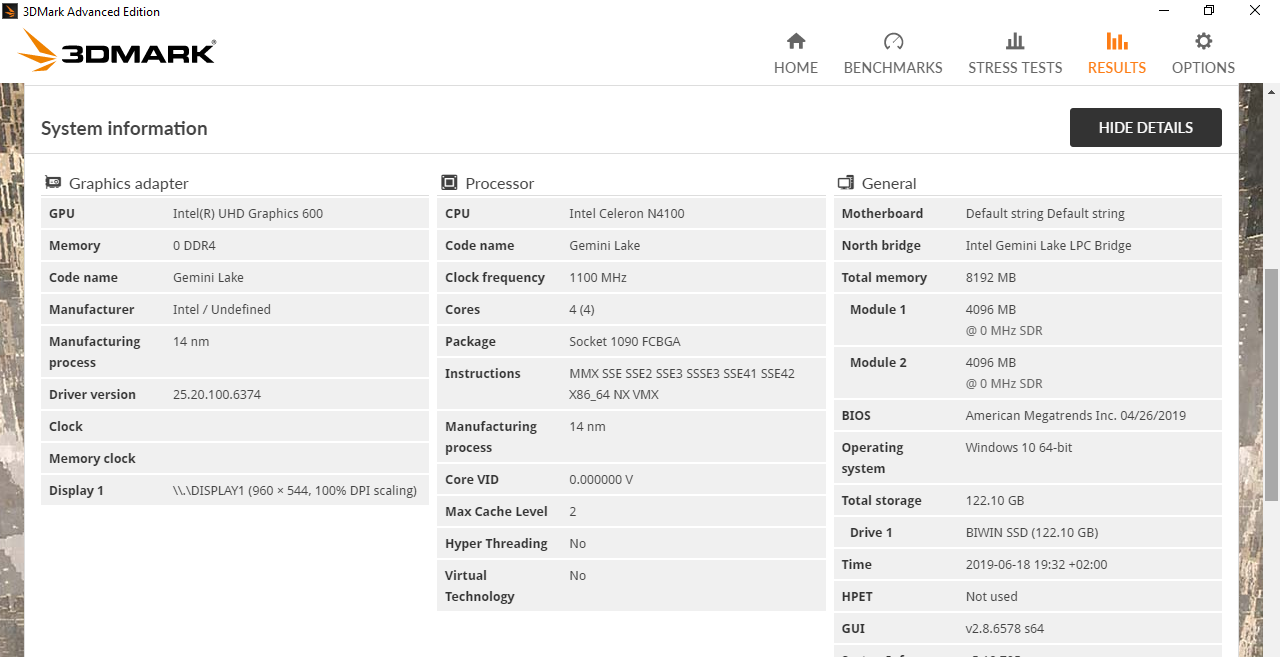Click the HPET Not used value
Image resolution: width=1280 pixels, height=657 pixels.
point(992,596)
